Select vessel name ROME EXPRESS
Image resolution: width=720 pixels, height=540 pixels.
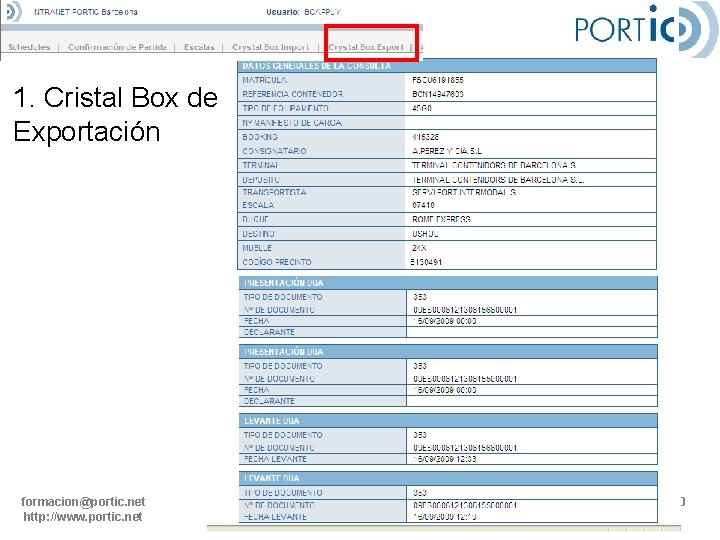pyautogui.click(x=441, y=219)
